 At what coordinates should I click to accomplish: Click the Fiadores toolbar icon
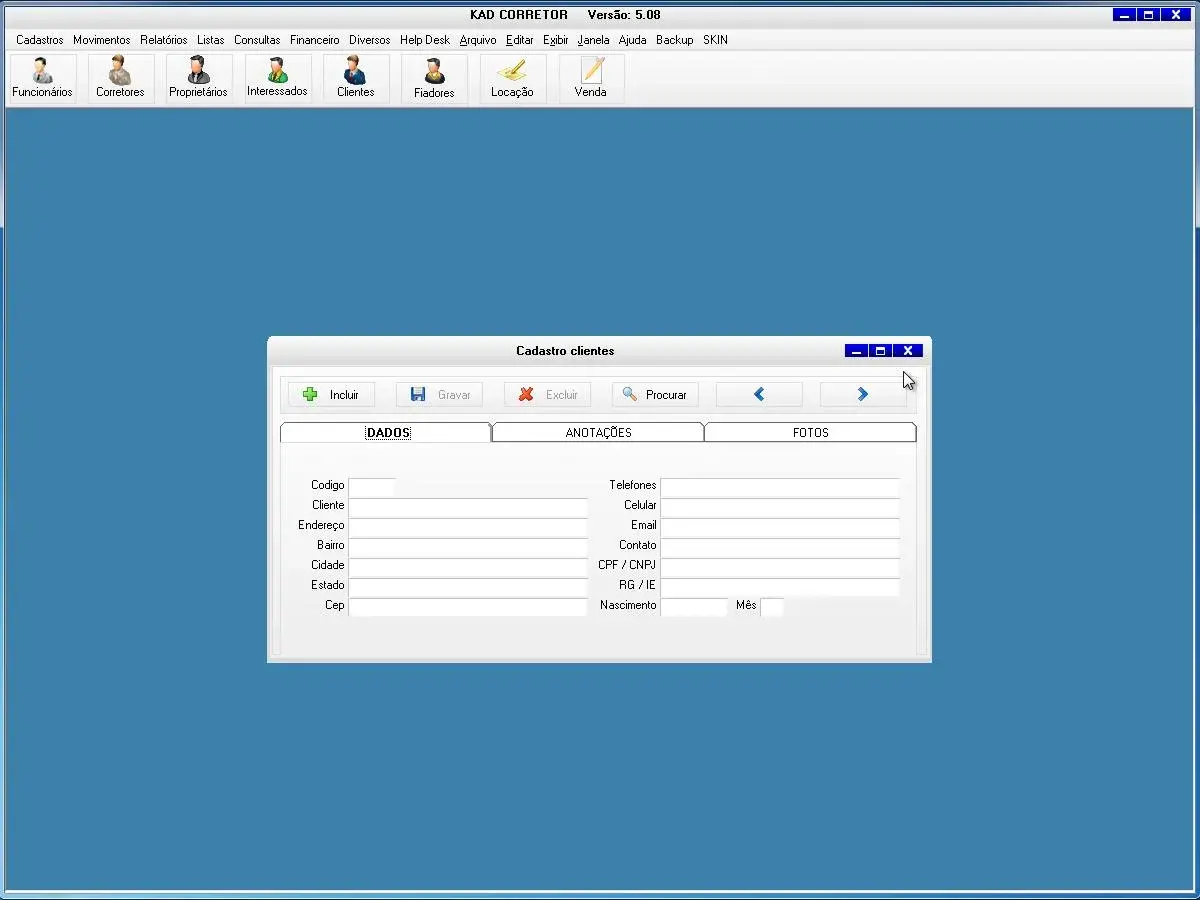[x=434, y=78]
